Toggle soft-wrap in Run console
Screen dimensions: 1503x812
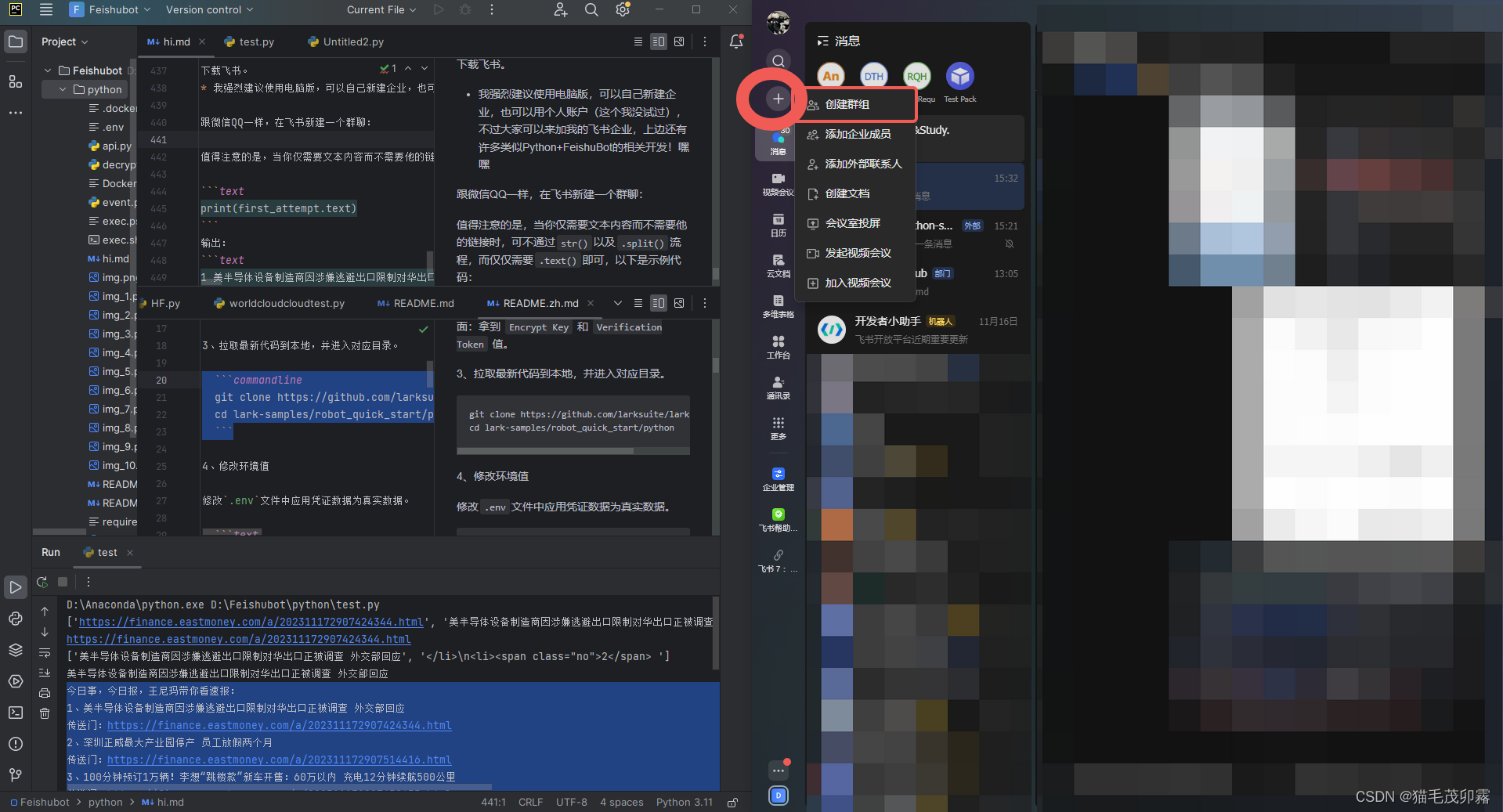point(45,652)
